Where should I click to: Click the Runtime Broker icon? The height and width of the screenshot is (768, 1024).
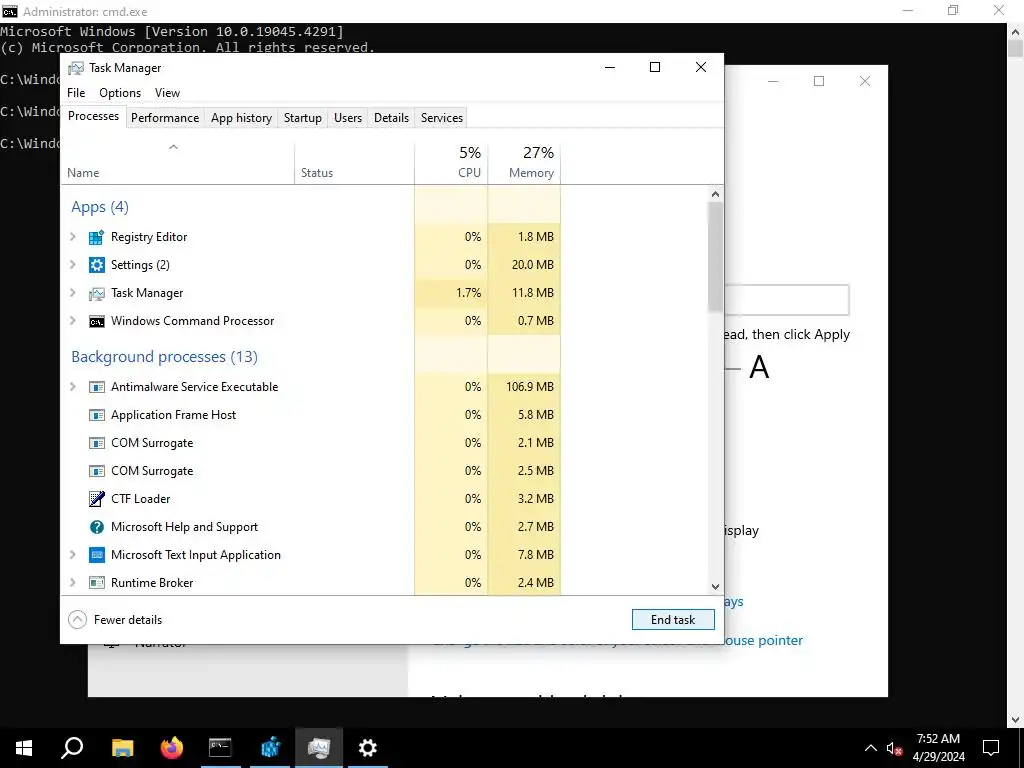pos(97,583)
